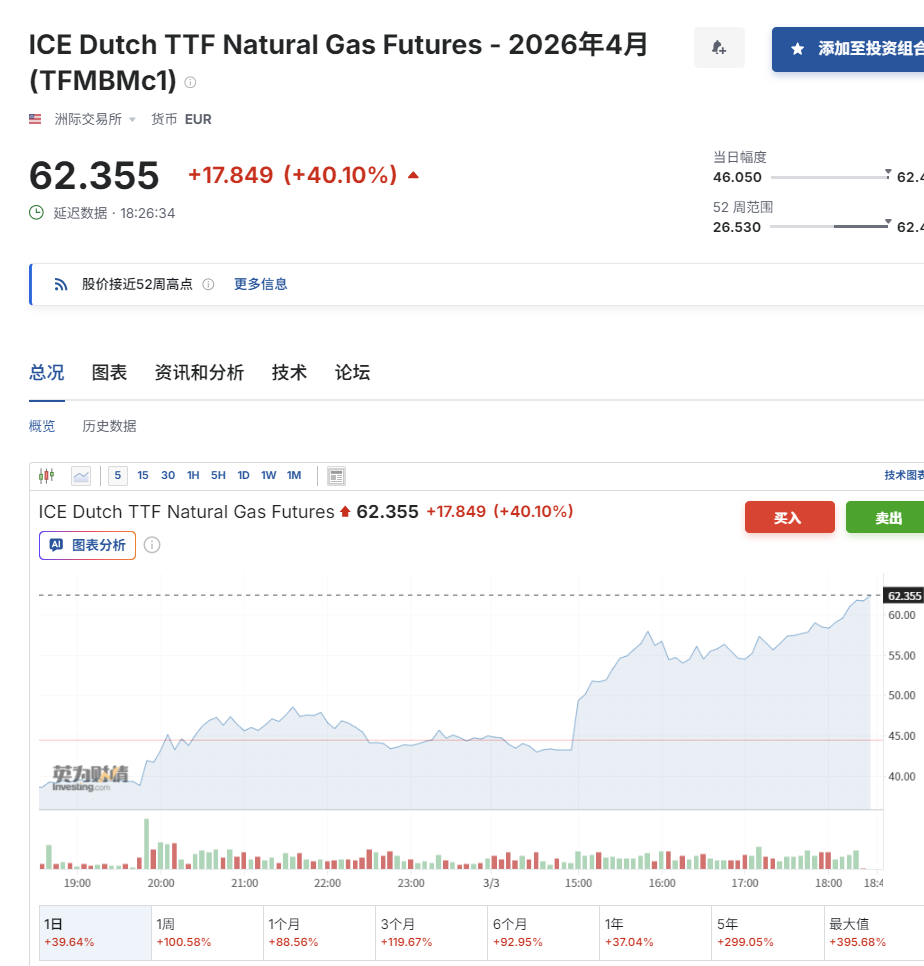The image size is (924, 966).
Task: Open the 更多信息 link
Action: [260, 284]
